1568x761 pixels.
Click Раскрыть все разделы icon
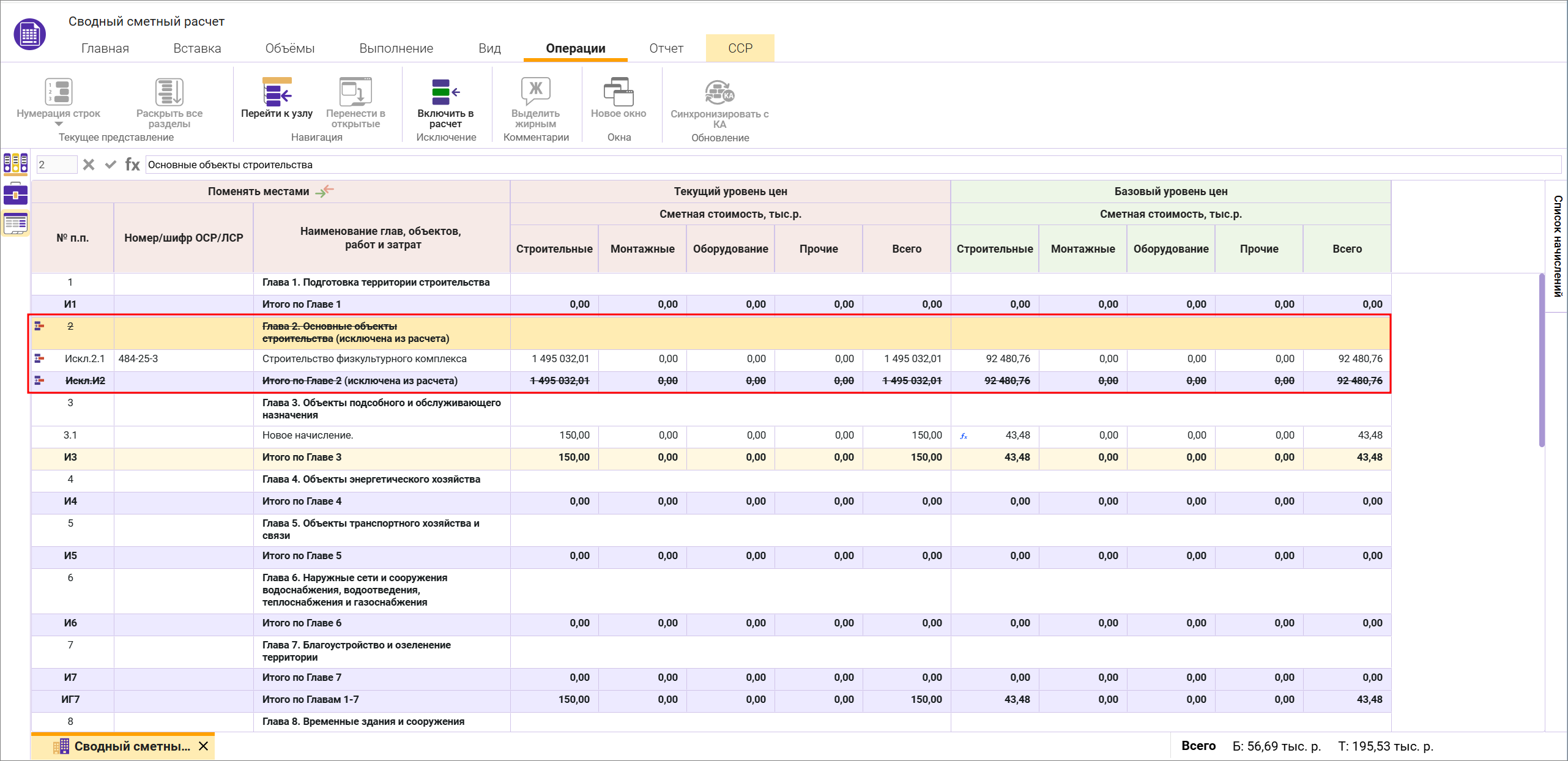[x=169, y=92]
